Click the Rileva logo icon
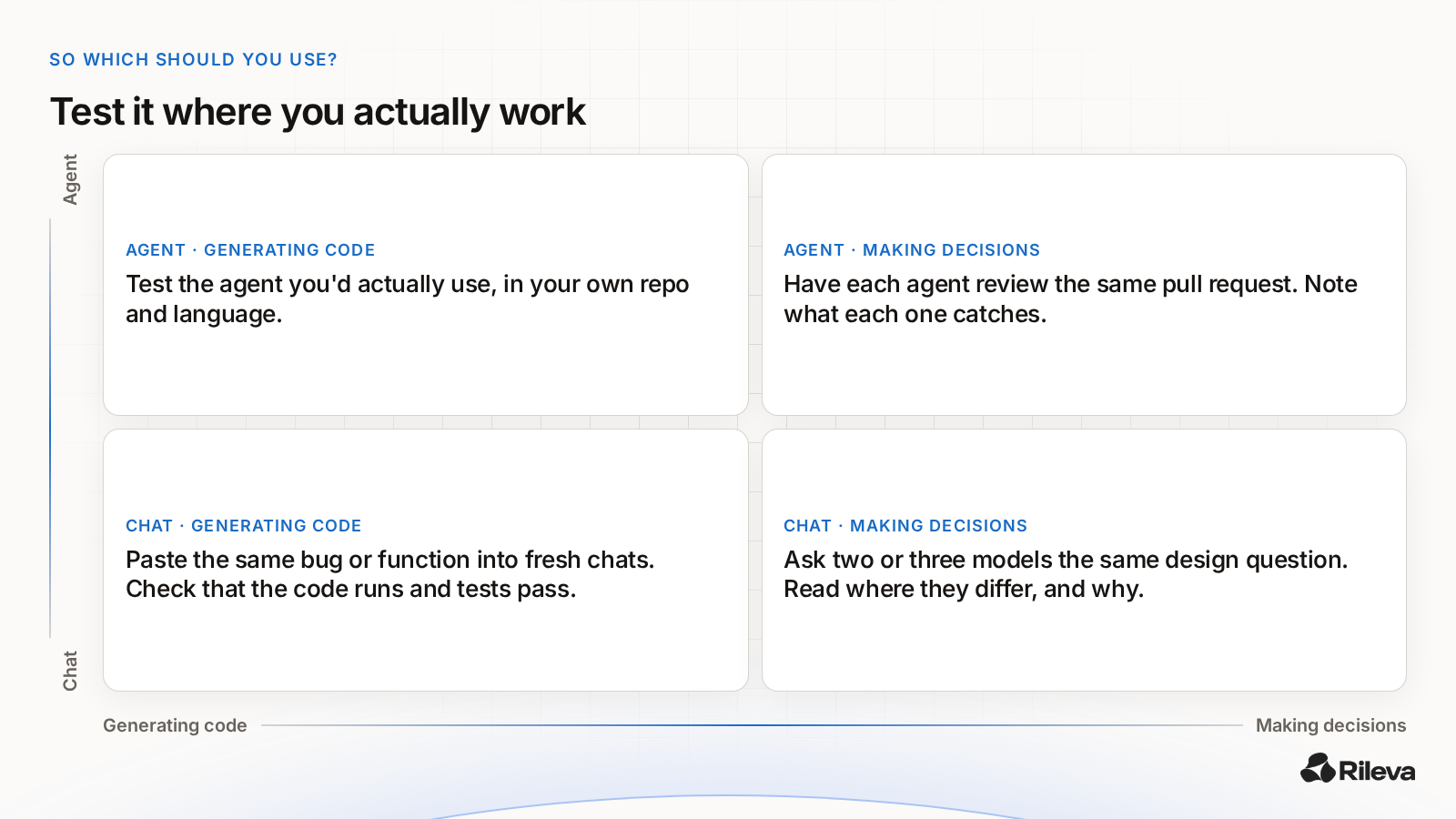1456x819 pixels. pyautogui.click(x=1318, y=768)
